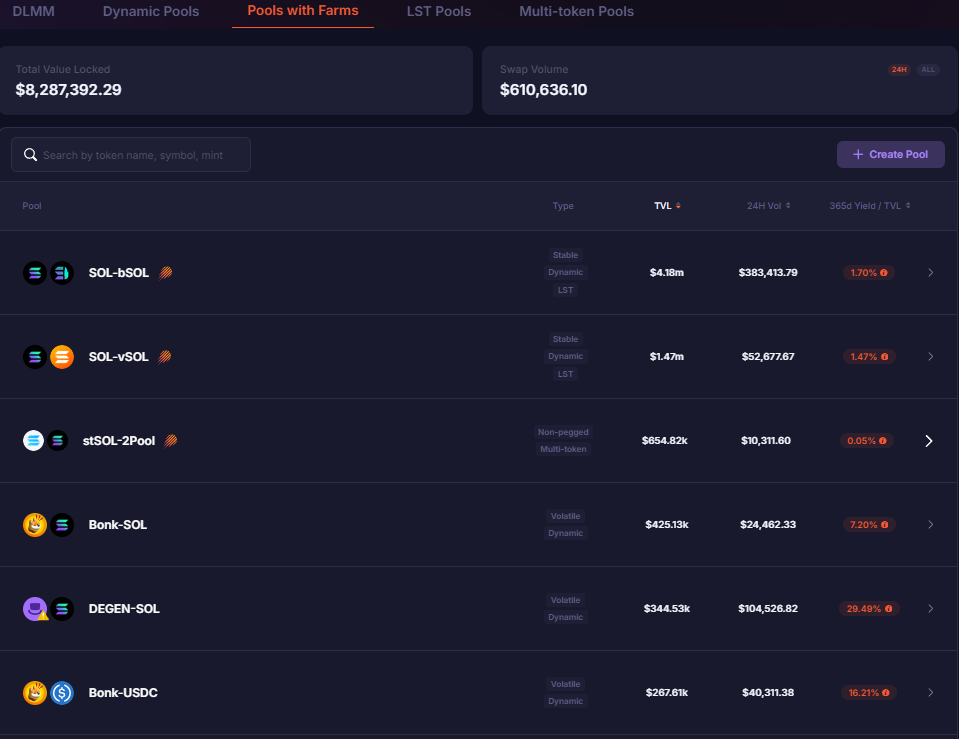This screenshot has width=959, height=739.
Task: Click the $654.82k TVL value
Action: tap(665, 440)
